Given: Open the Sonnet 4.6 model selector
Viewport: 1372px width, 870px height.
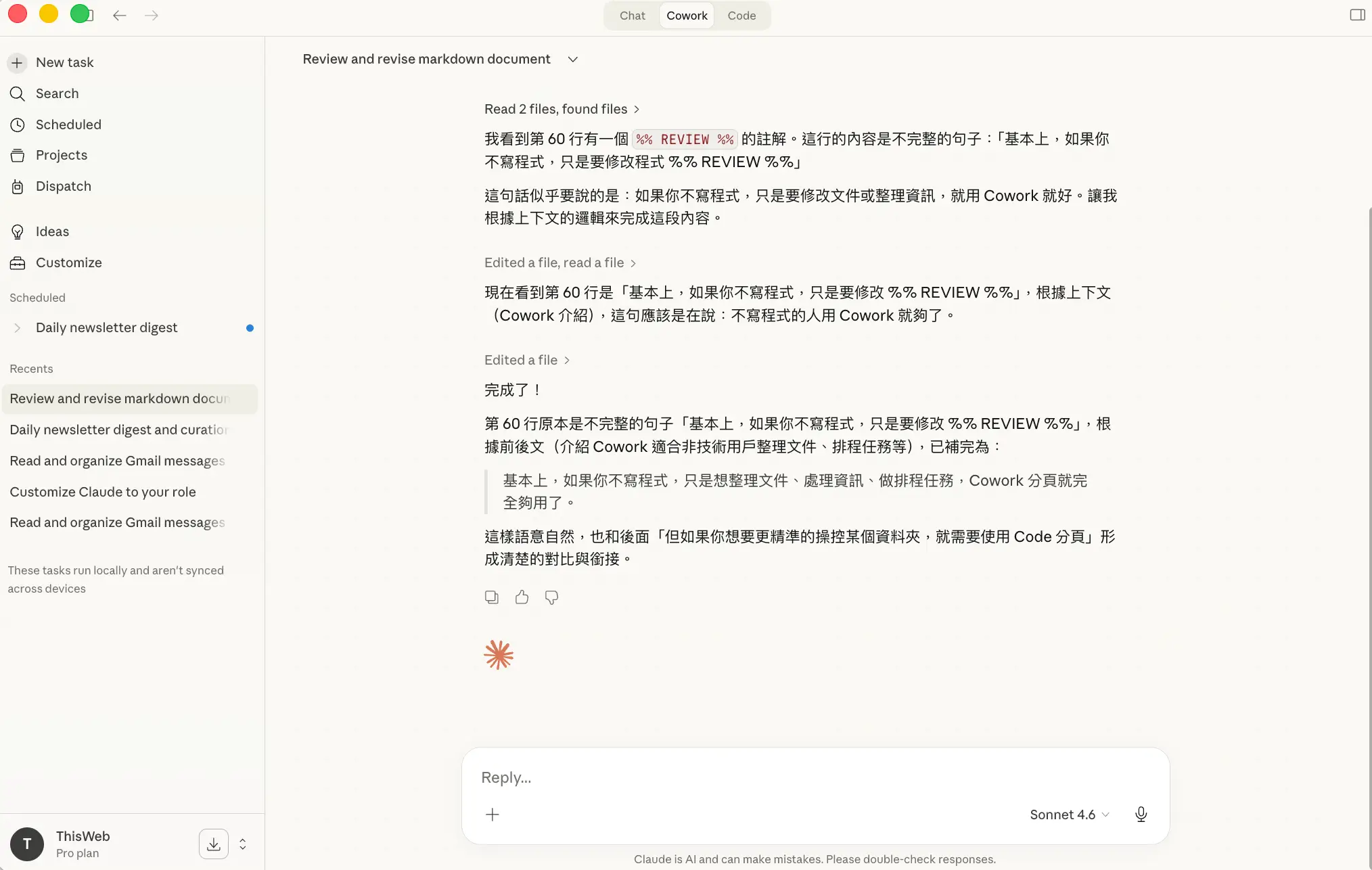Looking at the screenshot, I should pos(1069,815).
